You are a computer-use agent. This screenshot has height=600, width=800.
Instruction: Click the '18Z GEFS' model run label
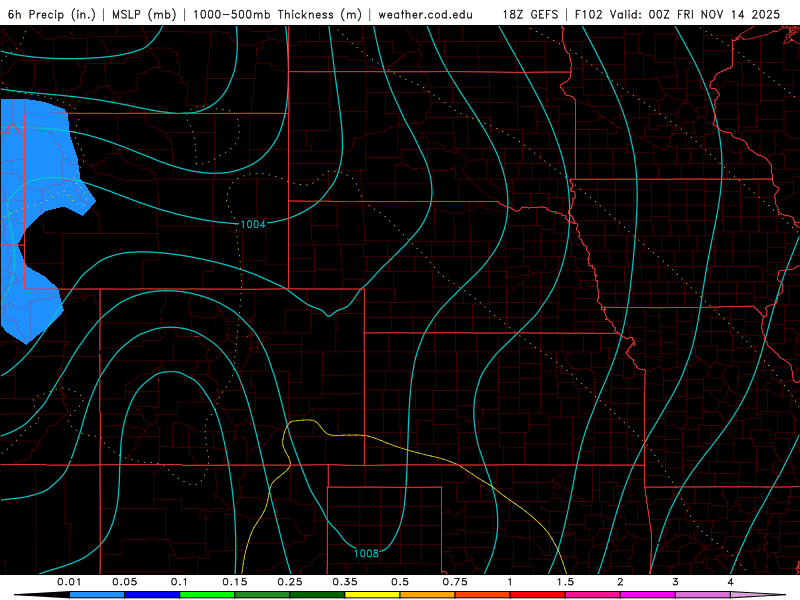[530, 14]
